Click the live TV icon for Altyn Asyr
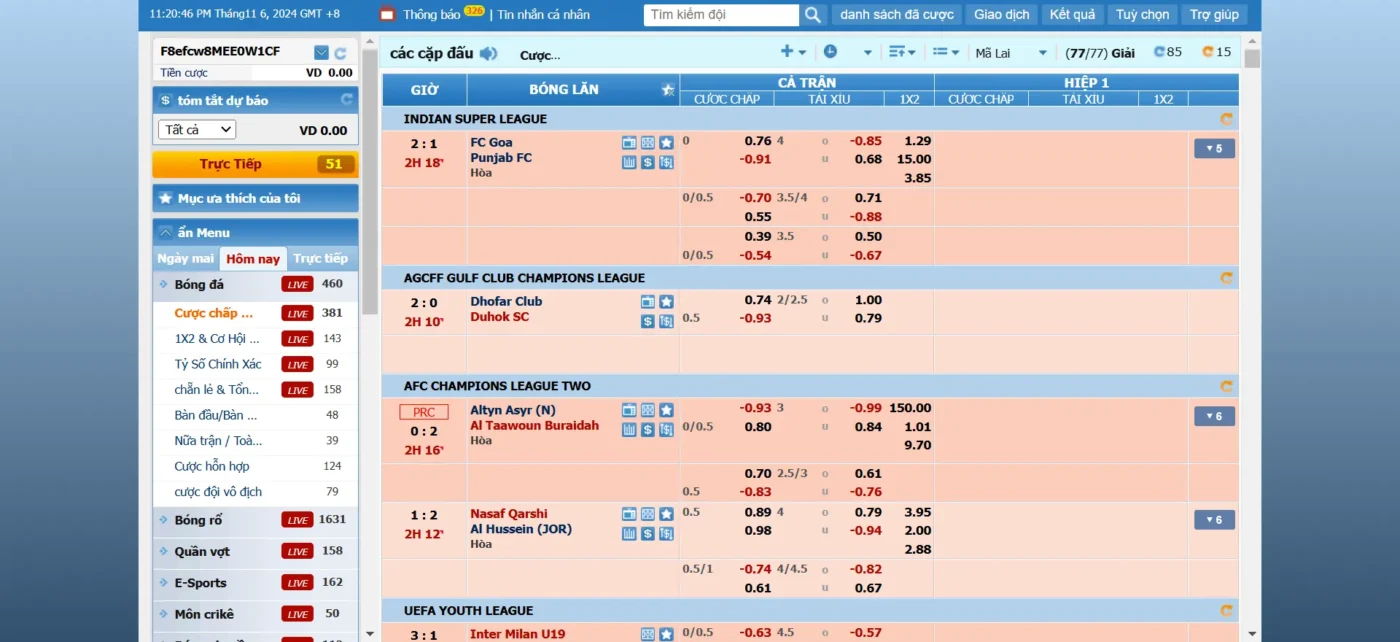Viewport: 1400px width, 642px height. 629,410
